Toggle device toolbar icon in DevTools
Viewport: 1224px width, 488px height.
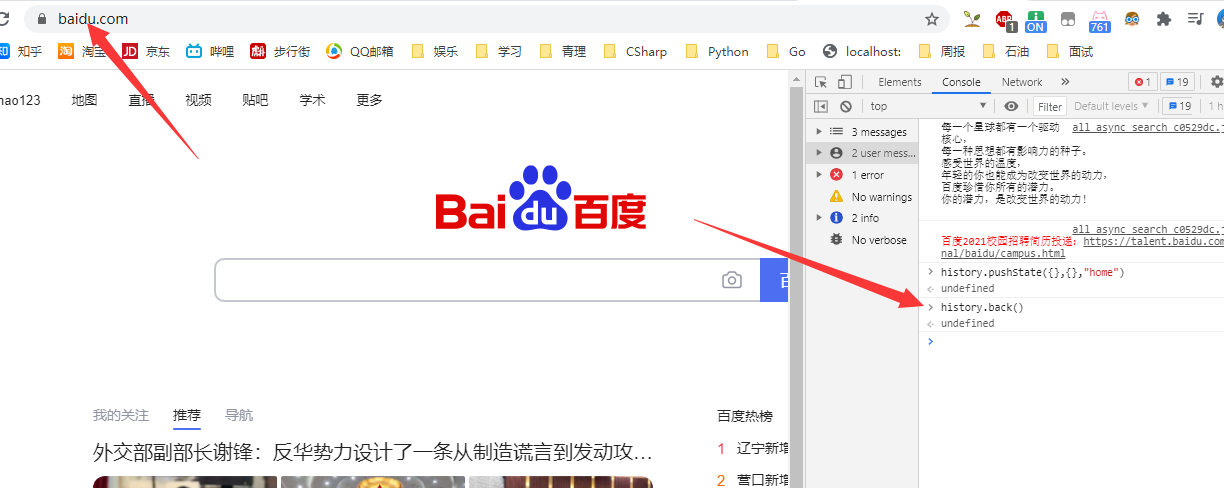click(845, 82)
